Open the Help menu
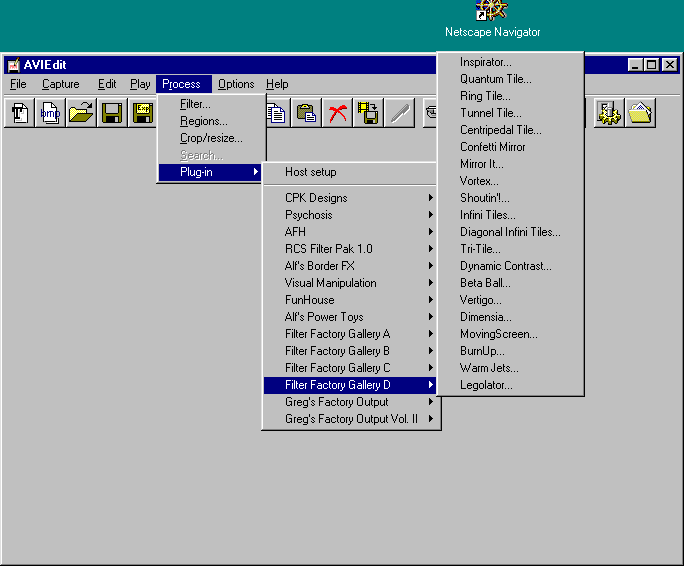Screen dimensions: 684x566 (x=277, y=84)
